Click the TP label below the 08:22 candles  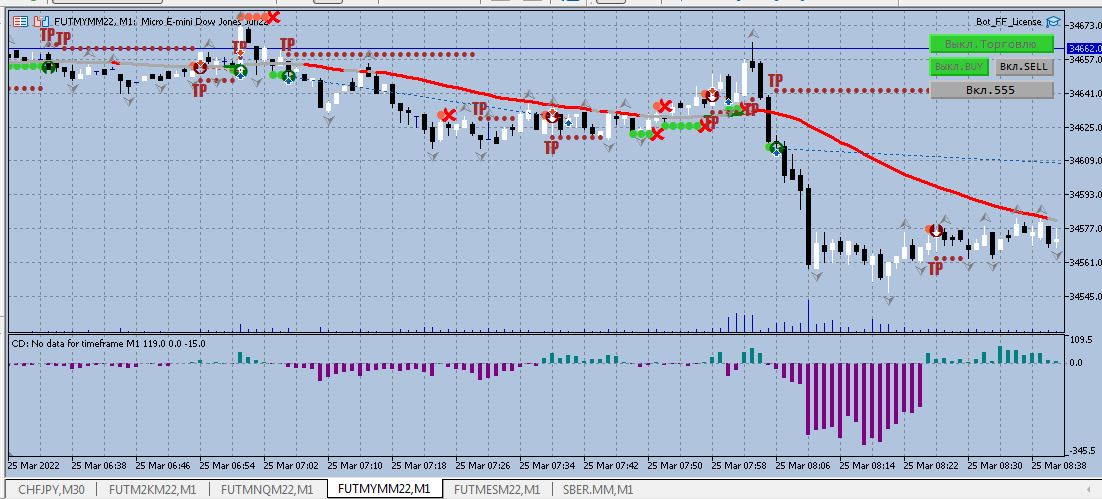[x=935, y=268]
